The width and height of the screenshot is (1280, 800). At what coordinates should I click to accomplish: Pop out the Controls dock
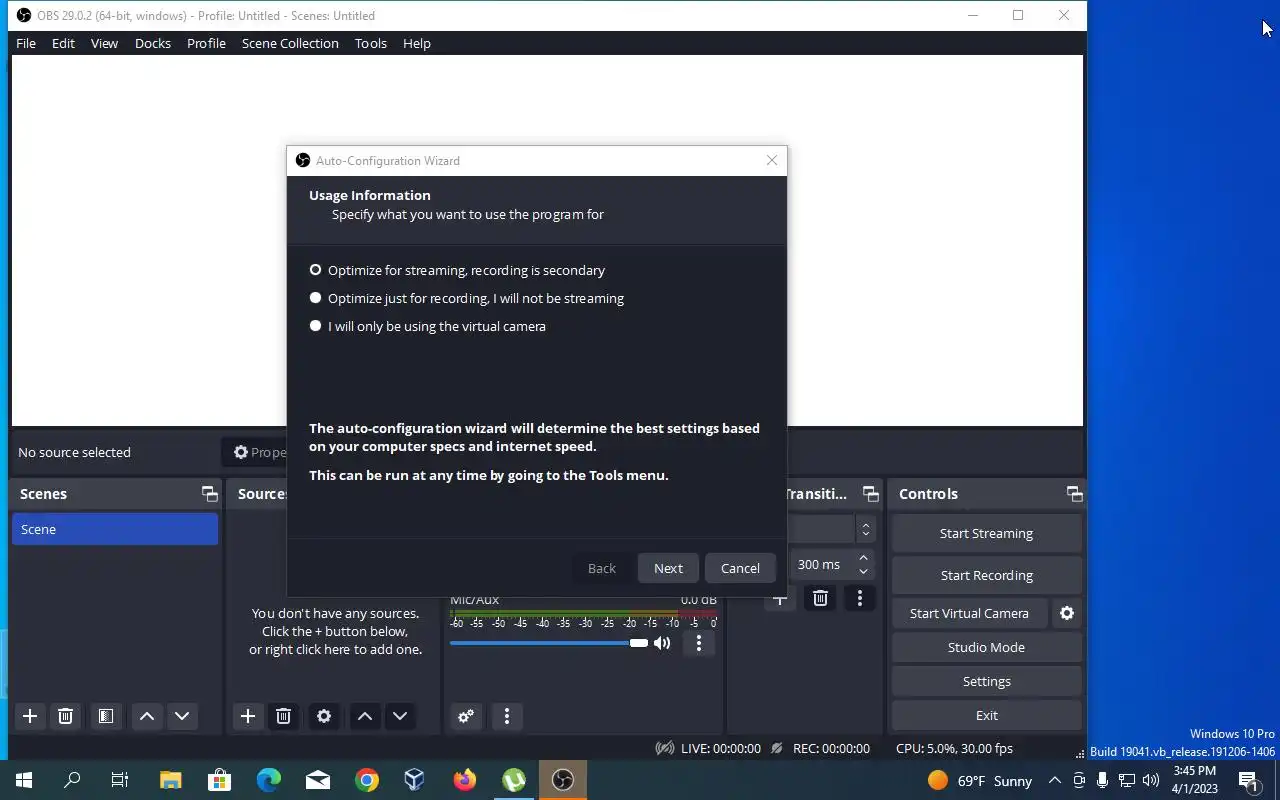coord(1074,494)
